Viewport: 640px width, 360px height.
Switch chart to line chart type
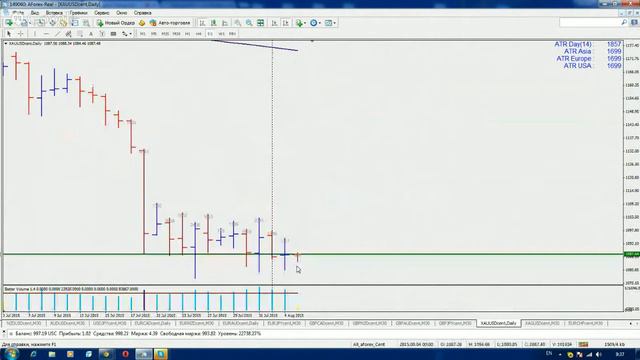225,23
